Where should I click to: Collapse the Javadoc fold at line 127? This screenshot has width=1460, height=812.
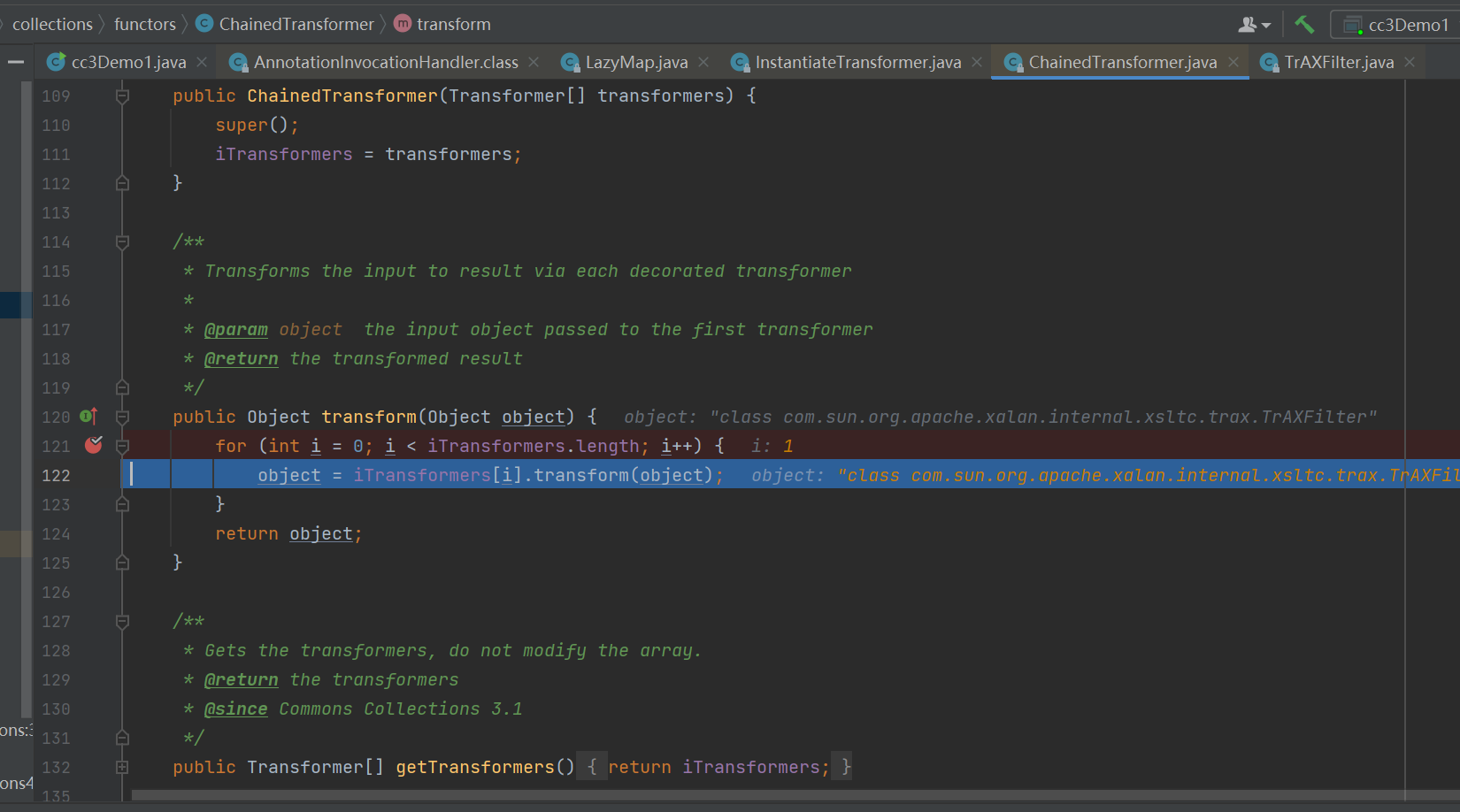[122, 621]
